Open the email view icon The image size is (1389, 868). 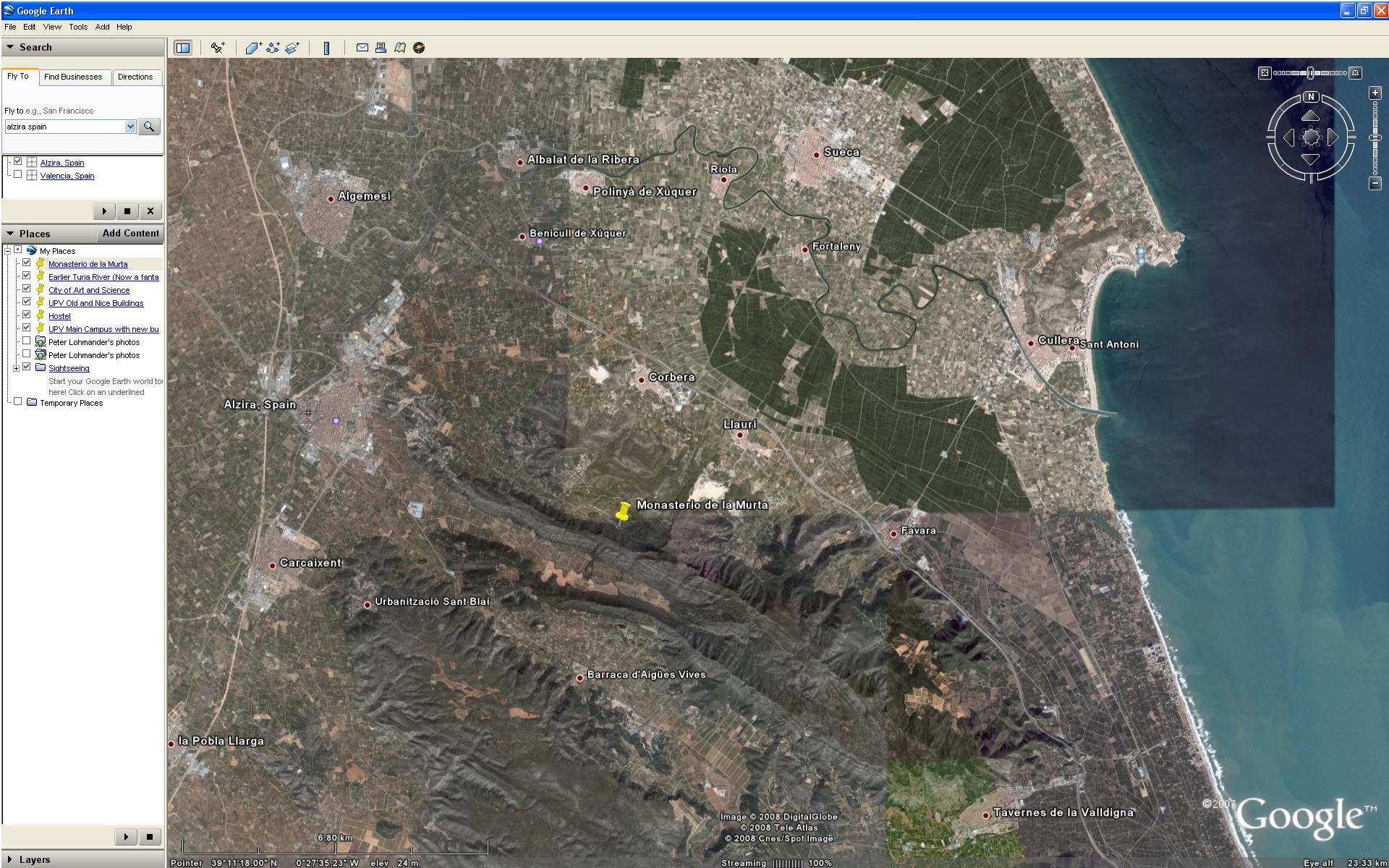pos(362,48)
